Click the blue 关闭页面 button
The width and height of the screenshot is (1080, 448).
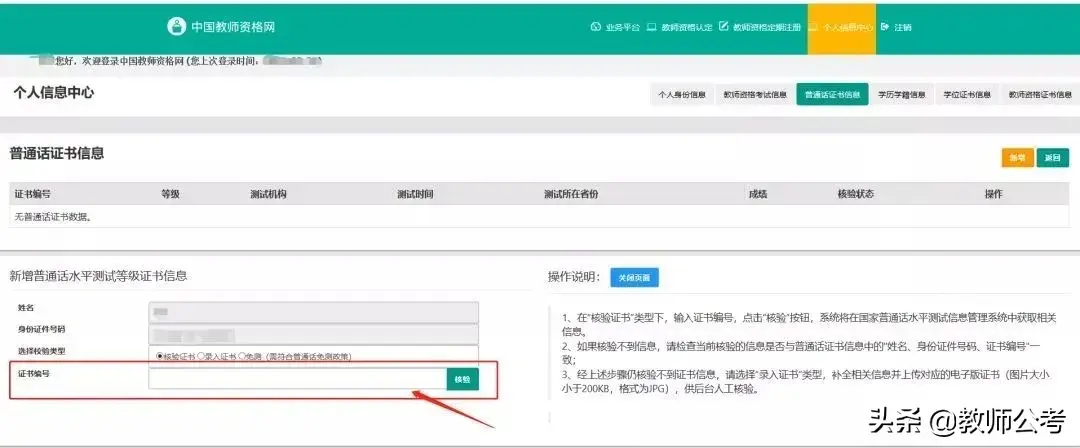coord(634,277)
